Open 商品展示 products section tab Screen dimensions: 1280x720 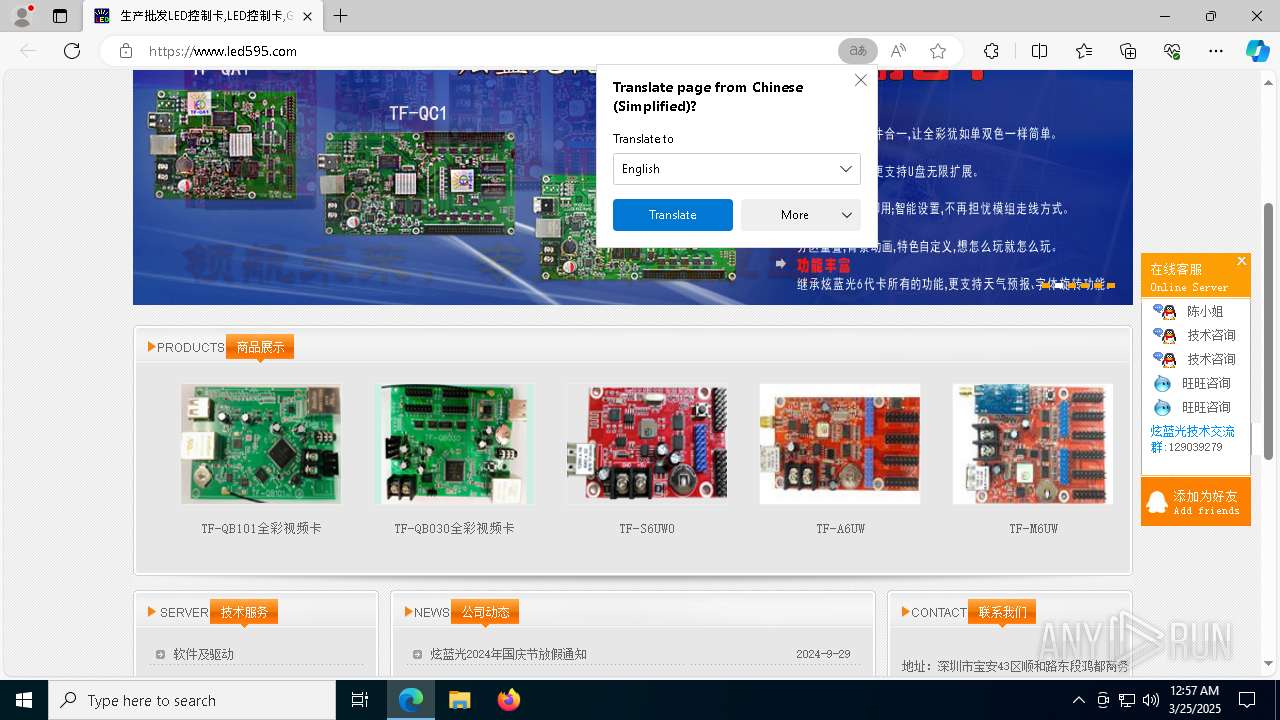(x=260, y=347)
